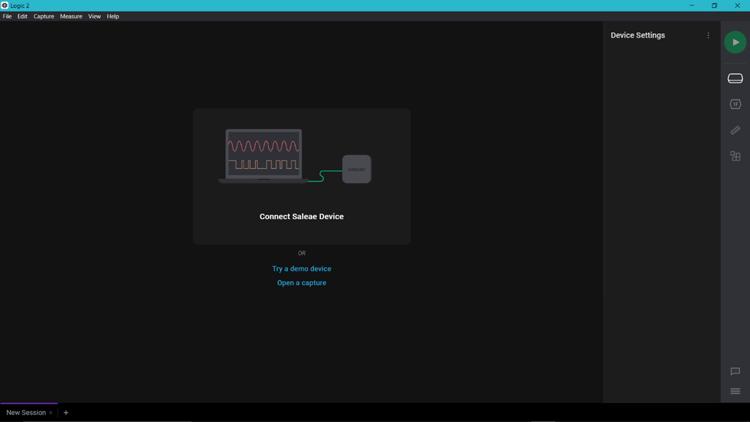Close the New Session tab
750x422 pixels.
[x=51, y=413]
